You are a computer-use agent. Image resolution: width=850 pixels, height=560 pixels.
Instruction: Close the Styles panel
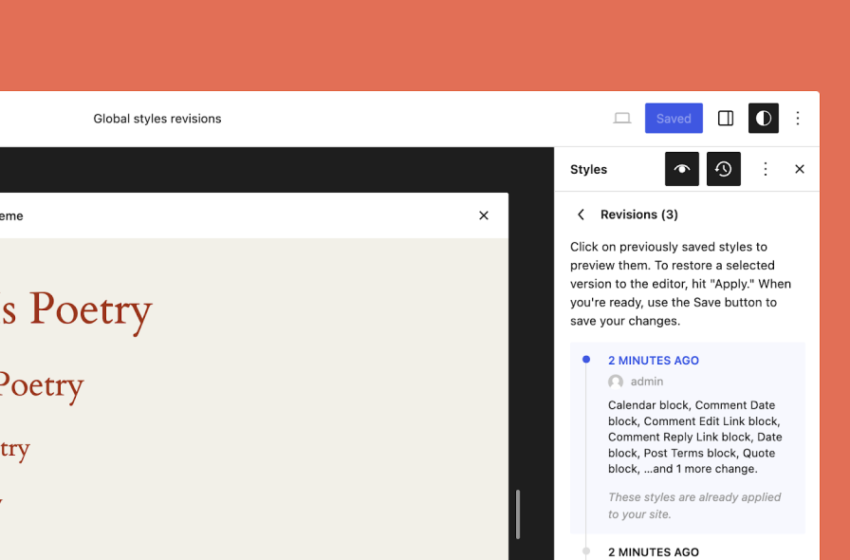coord(800,169)
